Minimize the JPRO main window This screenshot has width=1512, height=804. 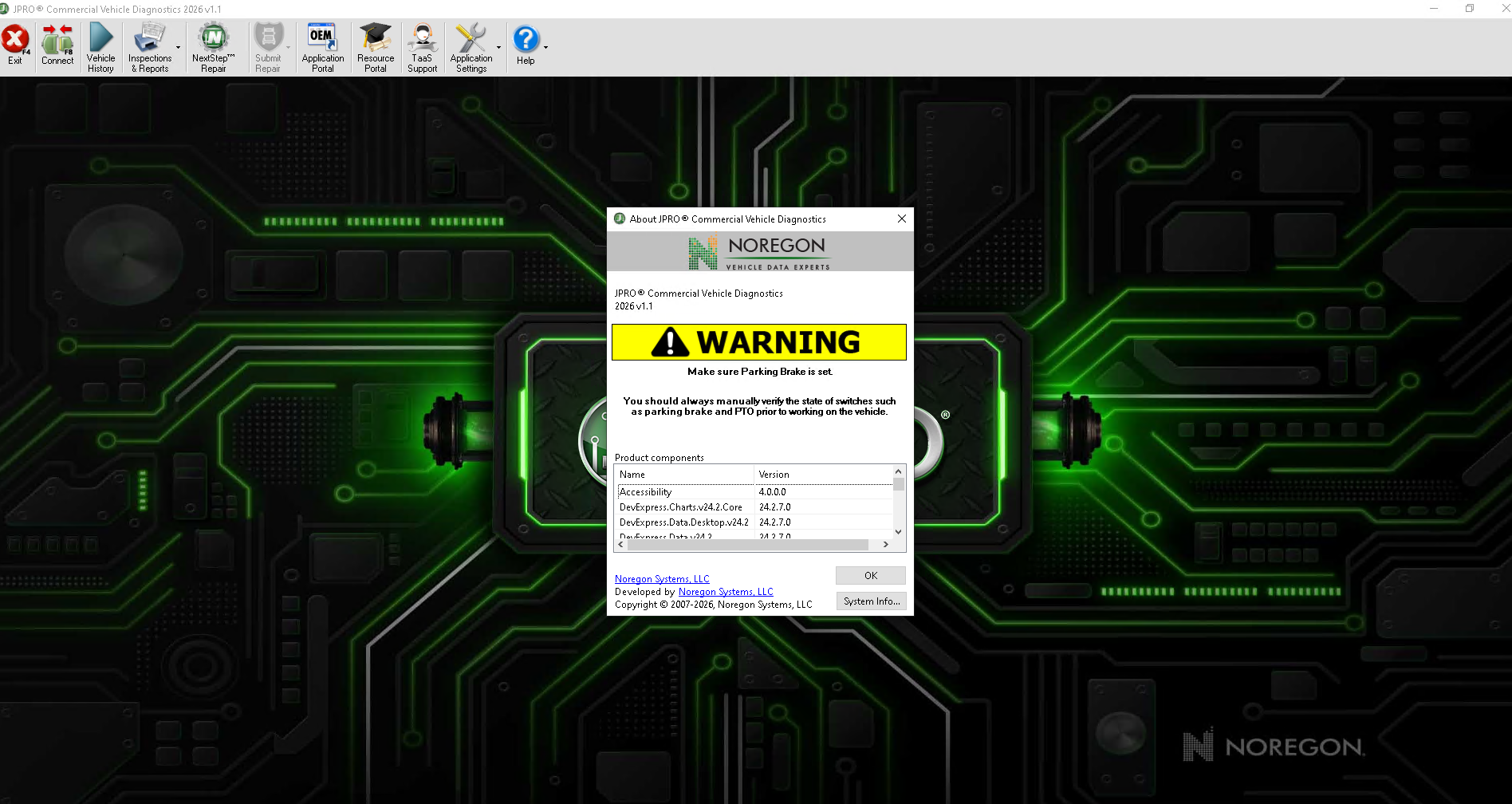pos(1434,9)
